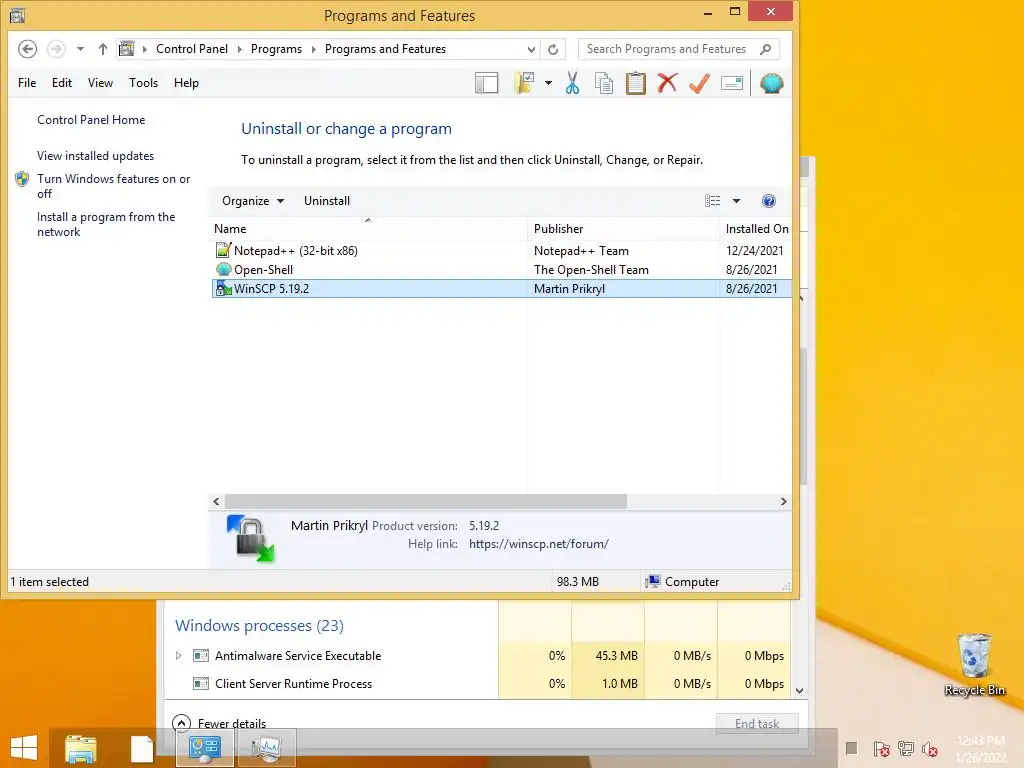
Task: Open the View menu
Action: (x=101, y=83)
